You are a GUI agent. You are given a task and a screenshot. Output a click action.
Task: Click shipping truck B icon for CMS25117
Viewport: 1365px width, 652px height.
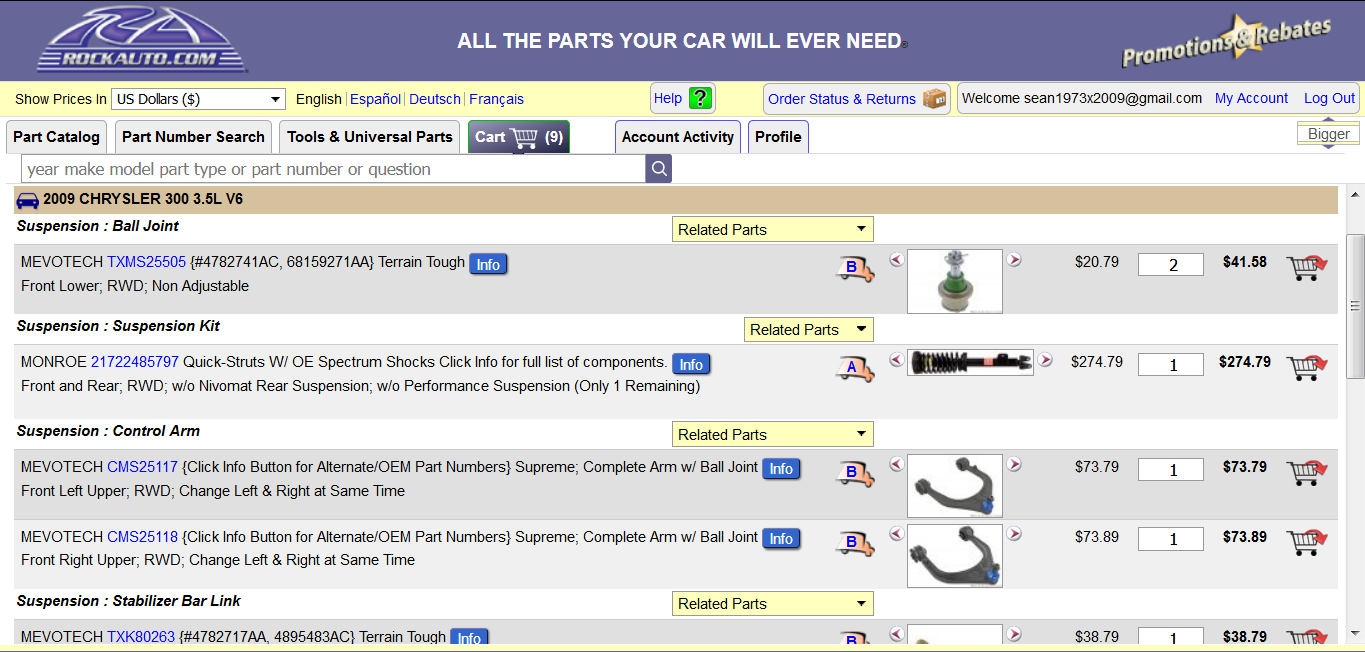point(854,472)
